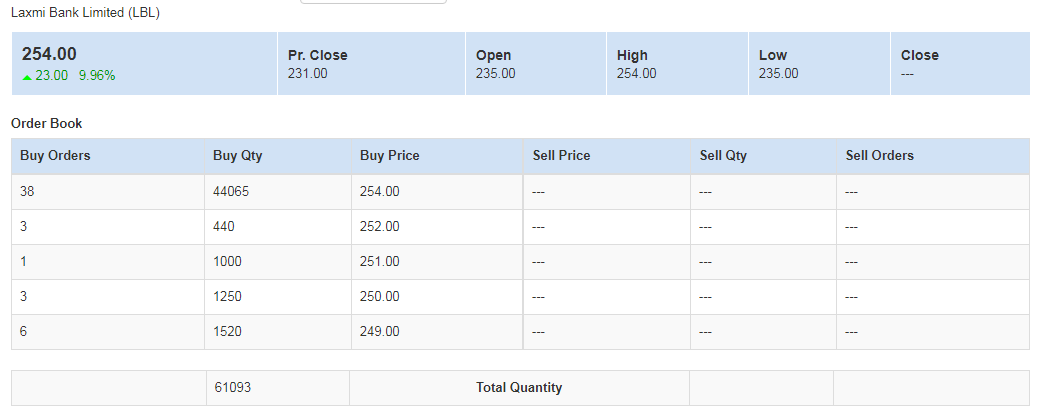Click the green up-arrow price change icon
Viewport: 1041px width, 411px height.
(27, 78)
